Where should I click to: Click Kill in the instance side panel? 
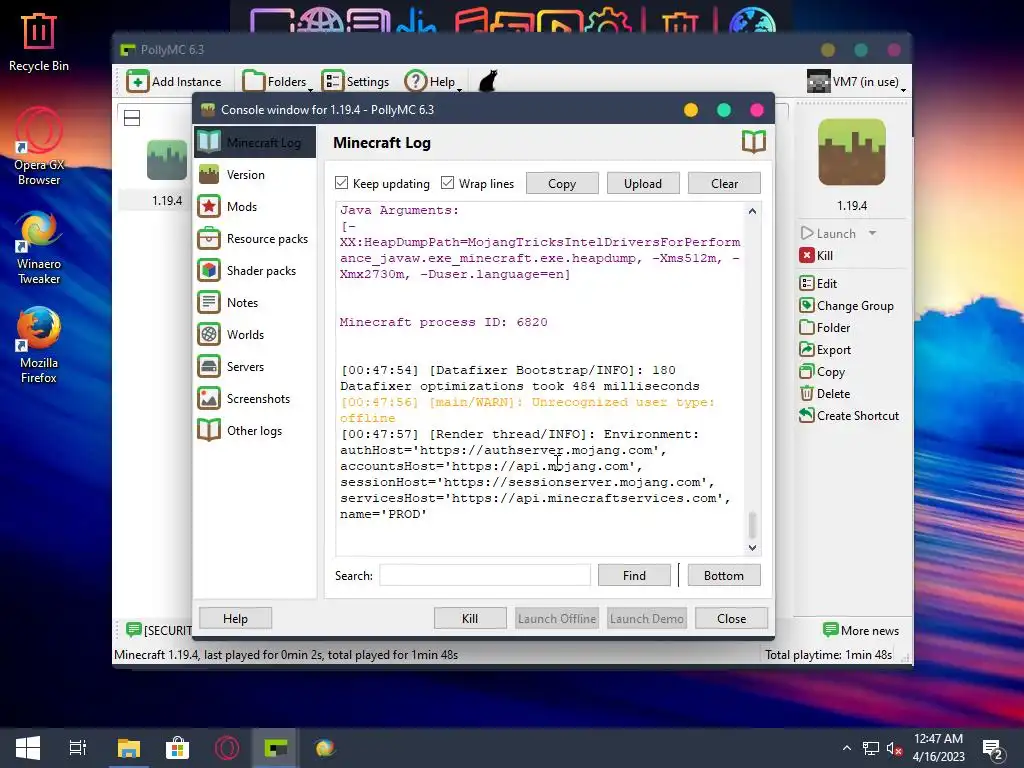coord(816,255)
